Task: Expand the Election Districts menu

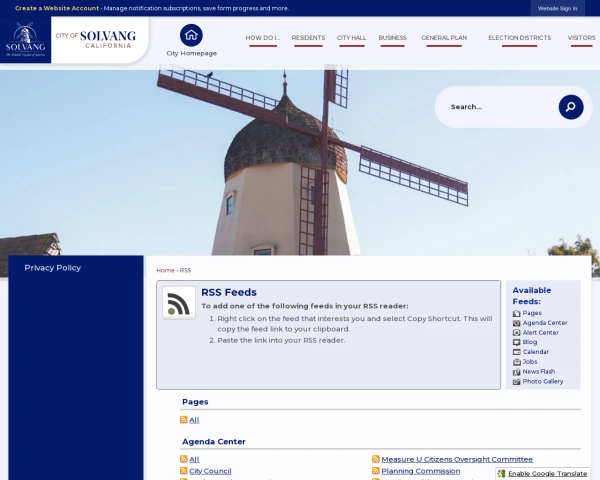Action: coord(519,38)
